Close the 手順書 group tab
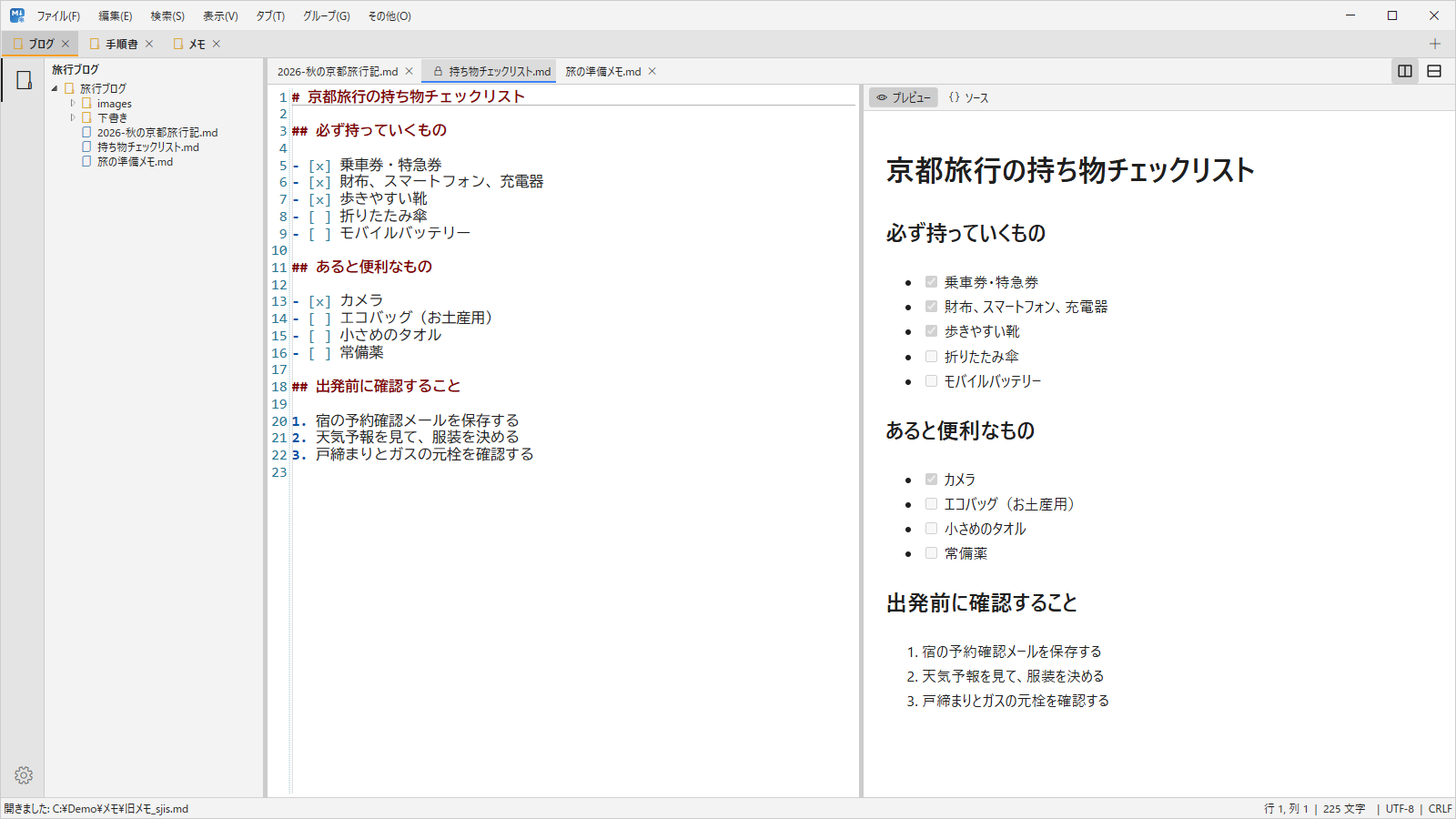1456x819 pixels. [149, 44]
